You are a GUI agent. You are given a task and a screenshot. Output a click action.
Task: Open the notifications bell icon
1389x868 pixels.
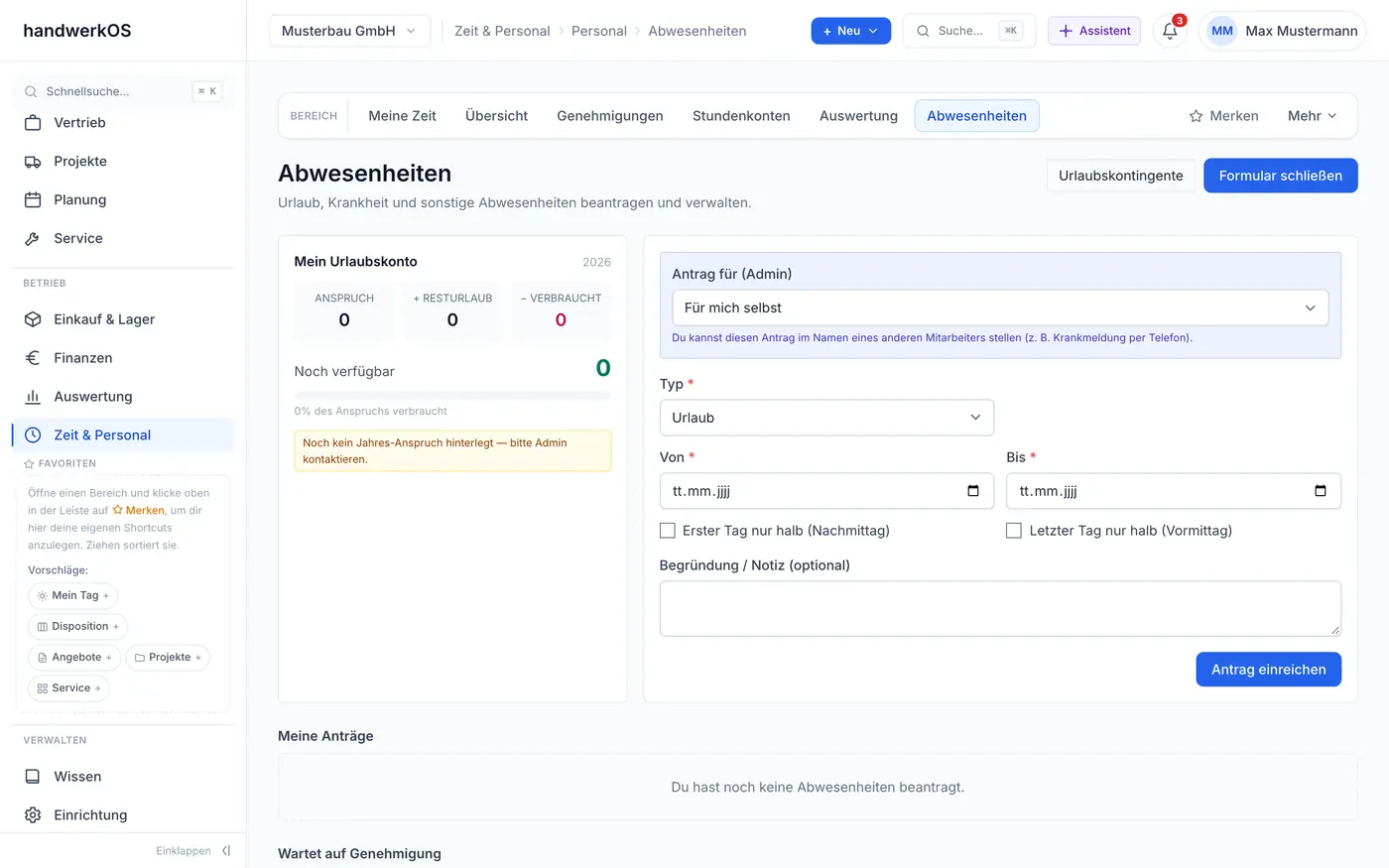1170,31
